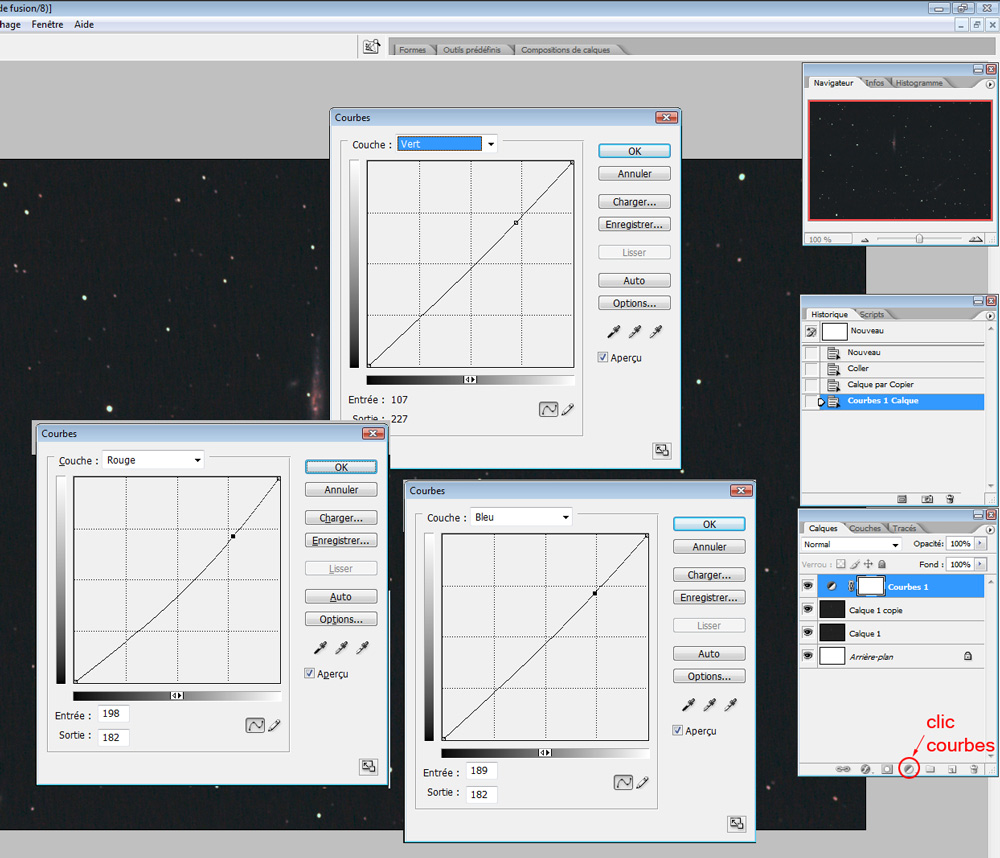The height and width of the screenshot is (858, 1000).
Task: Switch to the Histogramme tab
Action: point(918,83)
